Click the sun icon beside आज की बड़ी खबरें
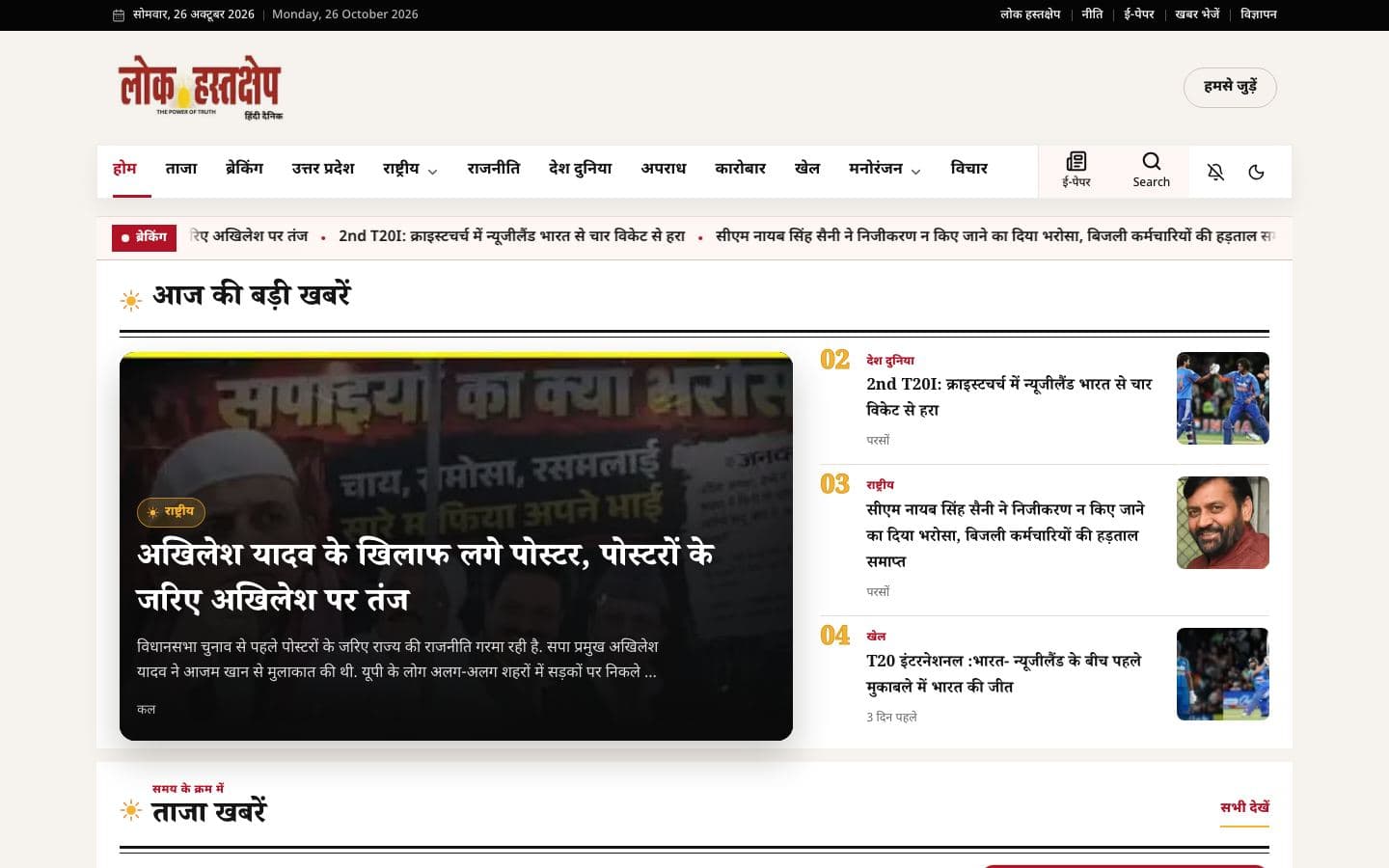The image size is (1389, 868). 131,300
